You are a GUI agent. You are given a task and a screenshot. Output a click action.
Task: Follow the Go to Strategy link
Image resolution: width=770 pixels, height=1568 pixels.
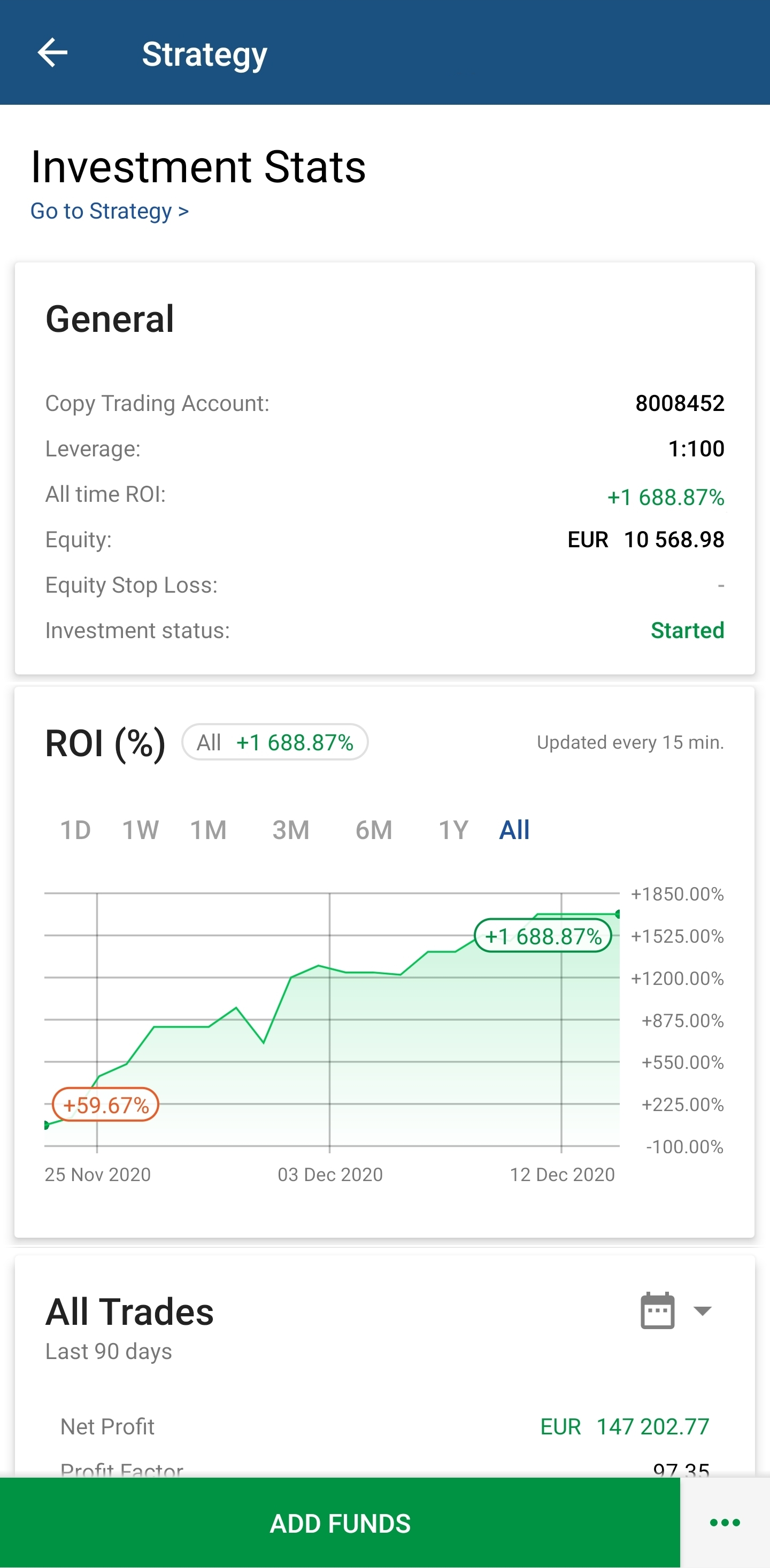click(x=110, y=211)
